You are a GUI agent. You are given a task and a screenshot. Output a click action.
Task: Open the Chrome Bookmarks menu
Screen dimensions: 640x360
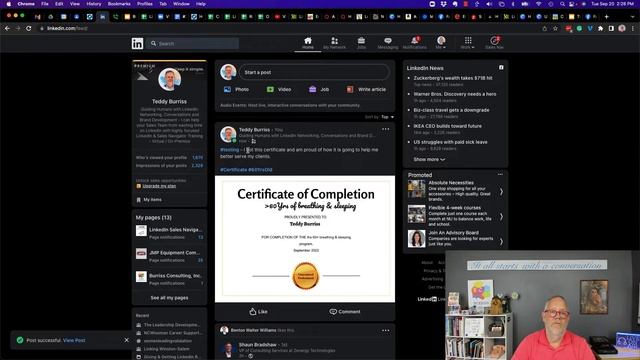pyautogui.click(x=119, y=4)
